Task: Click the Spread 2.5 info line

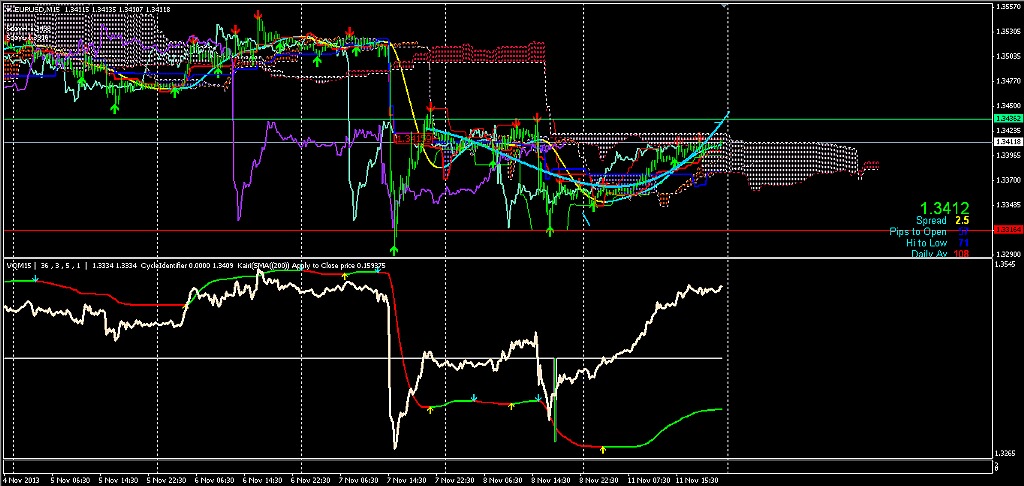Action: (942, 221)
